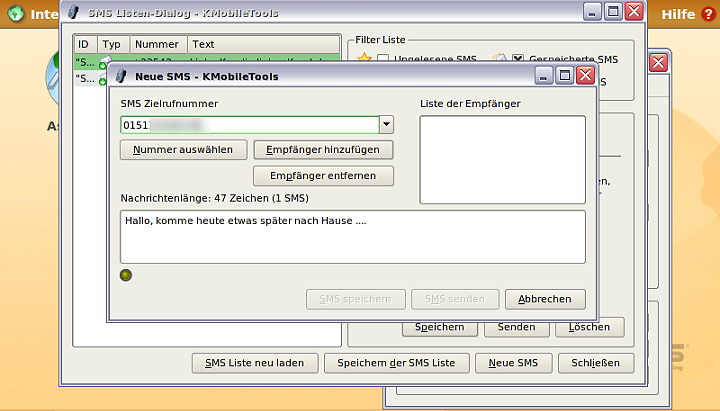This screenshot has width=720, height=411.
Task: Cancel with the Abbrechen button
Action: click(x=545, y=299)
